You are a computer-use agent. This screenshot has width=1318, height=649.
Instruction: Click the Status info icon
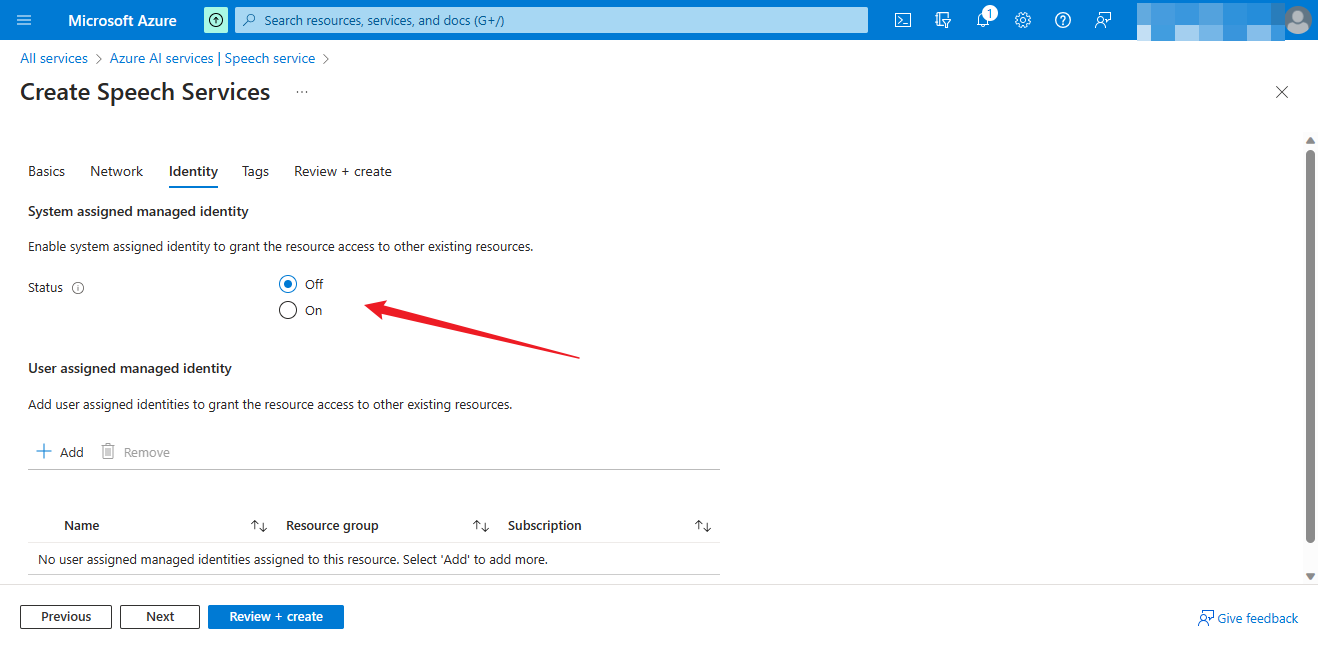click(78, 288)
